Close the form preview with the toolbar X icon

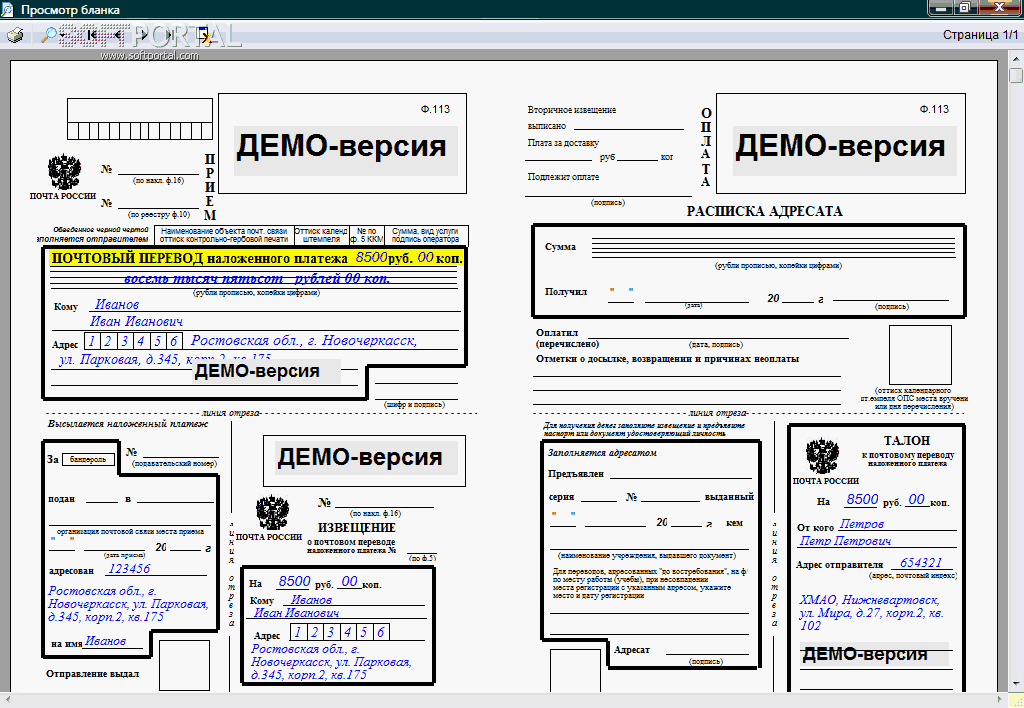[204, 35]
